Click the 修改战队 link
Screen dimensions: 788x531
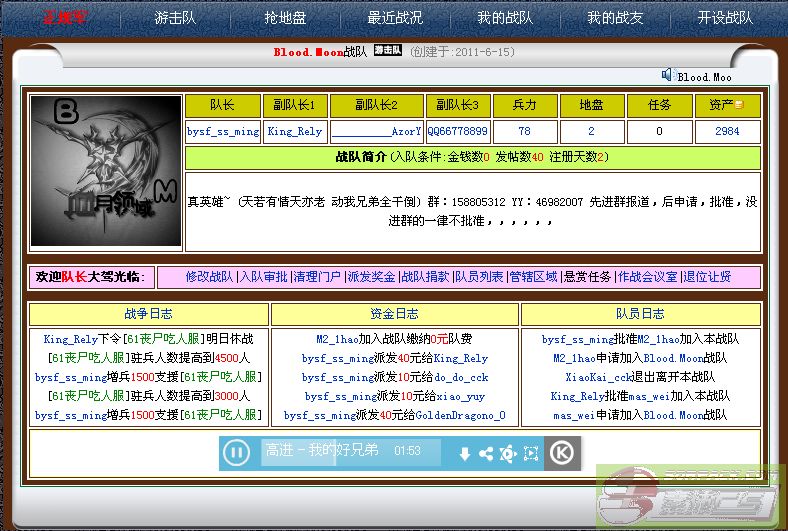(x=209, y=277)
